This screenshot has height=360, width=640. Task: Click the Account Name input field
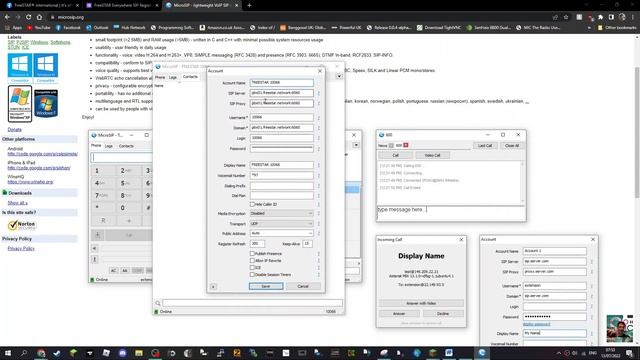coord(281,82)
